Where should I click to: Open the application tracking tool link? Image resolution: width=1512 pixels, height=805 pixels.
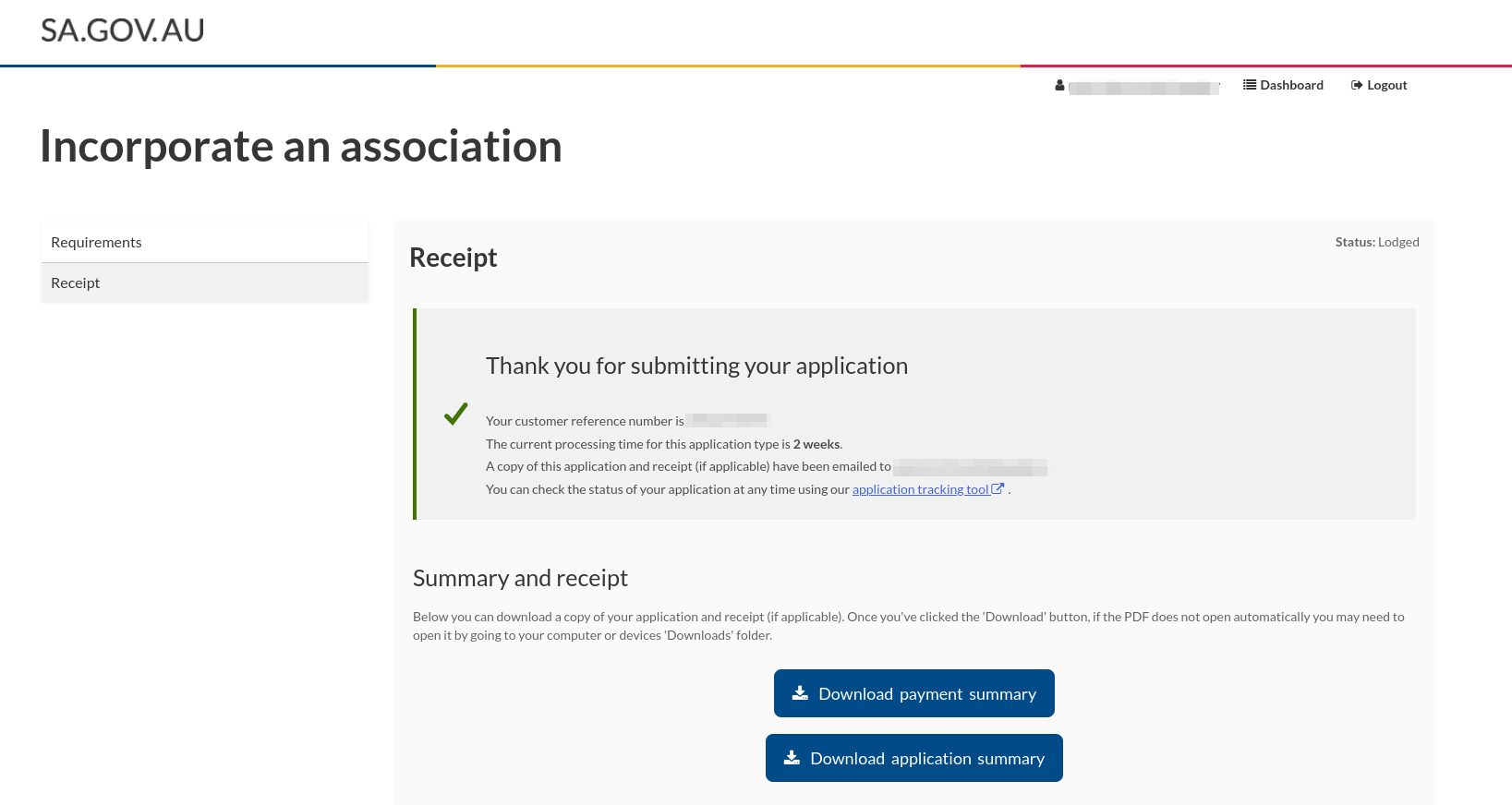pyautogui.click(x=920, y=490)
